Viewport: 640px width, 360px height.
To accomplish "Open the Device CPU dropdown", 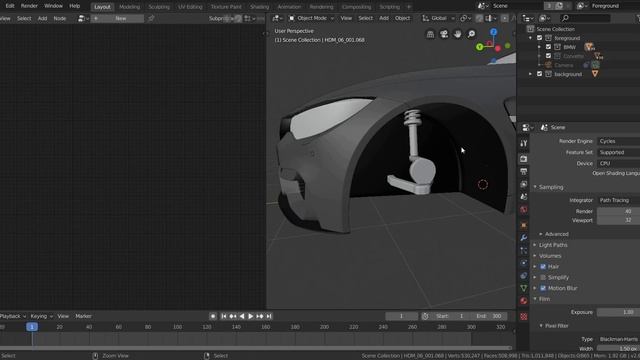I will (618, 163).
